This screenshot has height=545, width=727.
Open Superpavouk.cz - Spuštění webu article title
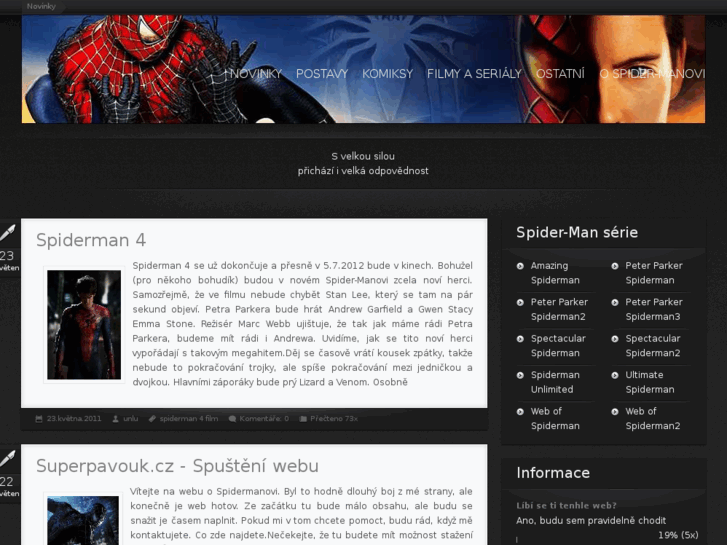[177, 466]
